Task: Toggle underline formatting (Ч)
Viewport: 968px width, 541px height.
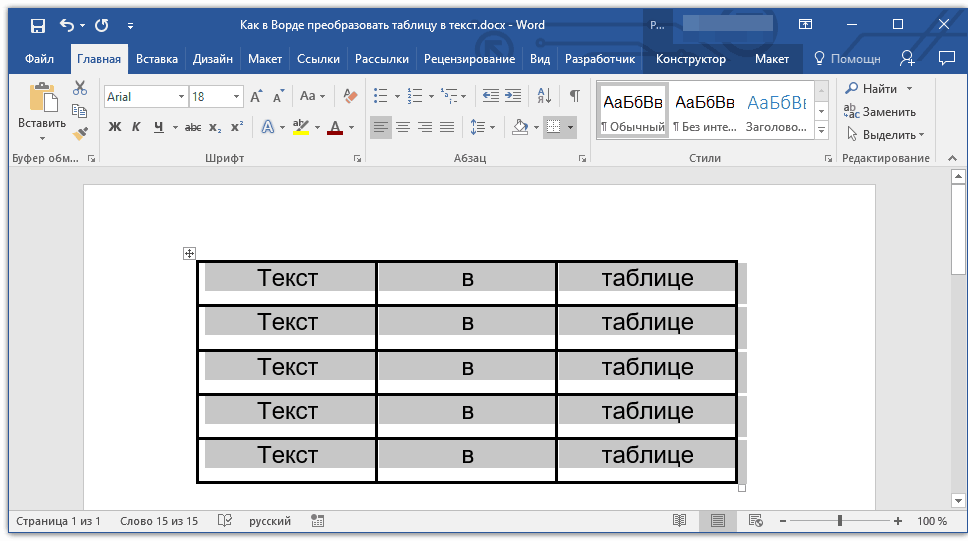Action: pos(159,127)
